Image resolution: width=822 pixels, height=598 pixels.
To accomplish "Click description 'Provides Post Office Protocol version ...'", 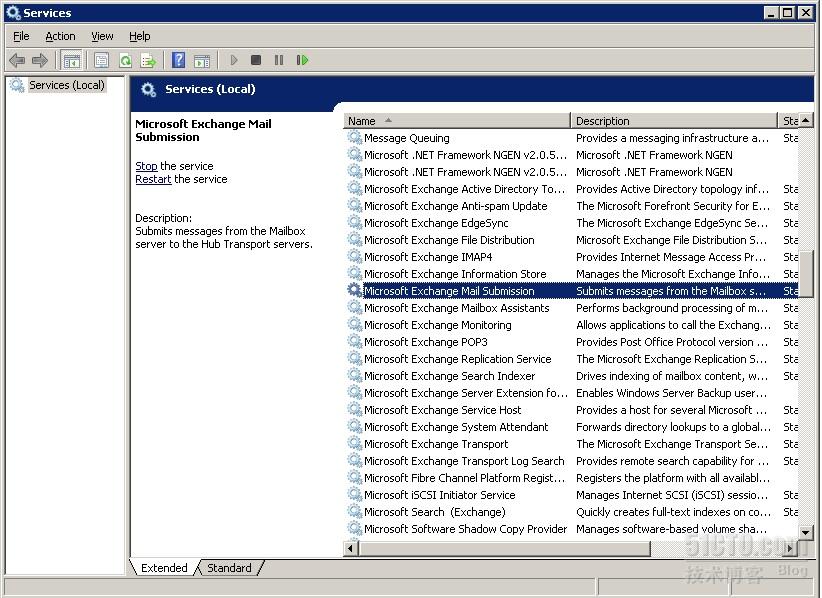I will pos(672,342).
